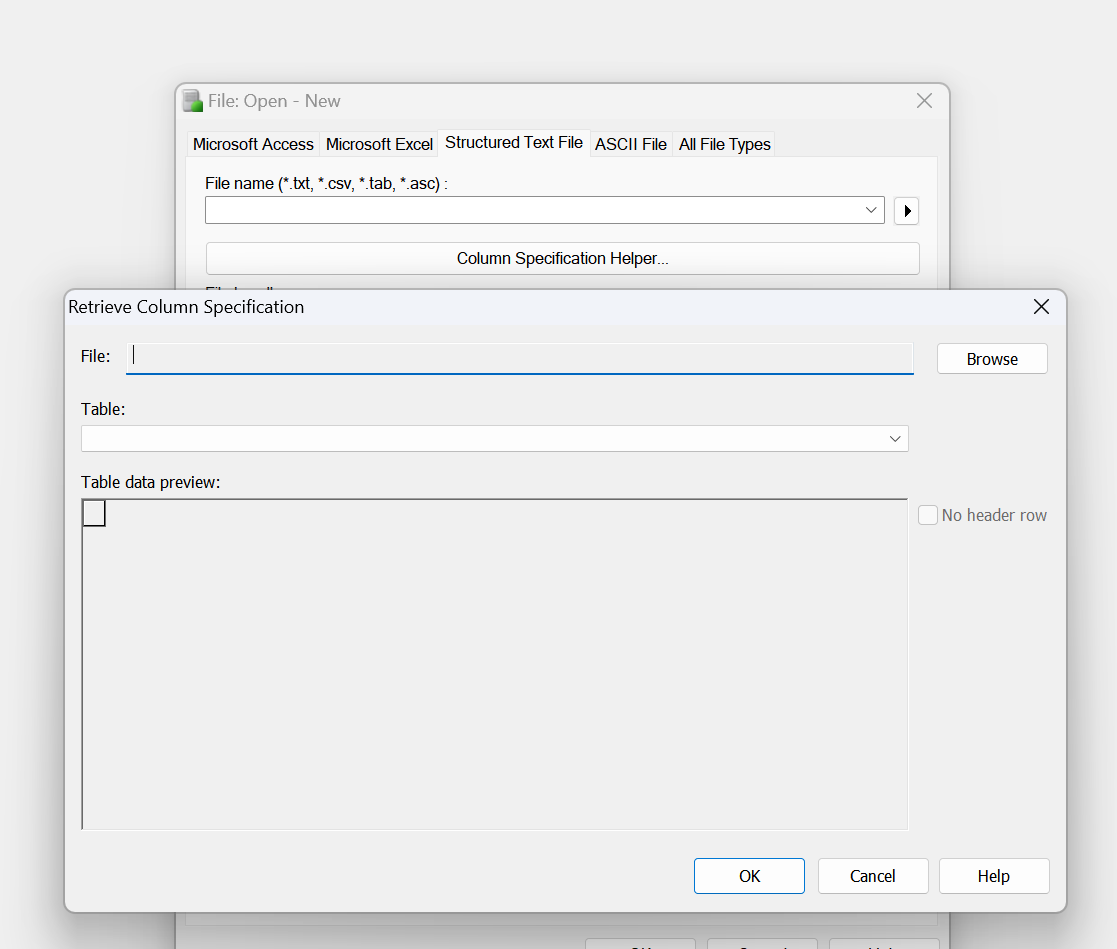Viewport: 1117px width, 949px height.
Task: Switch to the Microsoft Access tab
Action: (x=253, y=144)
